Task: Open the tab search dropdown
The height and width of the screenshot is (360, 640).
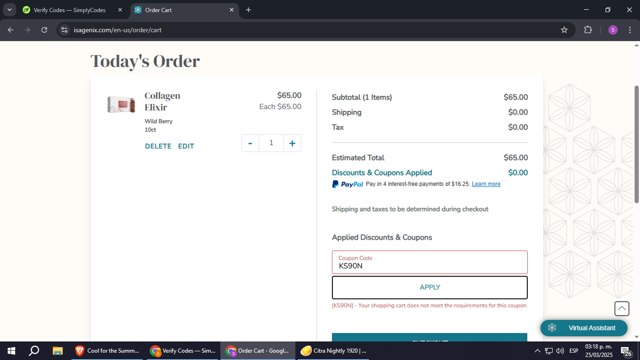Action: pyautogui.click(x=9, y=10)
